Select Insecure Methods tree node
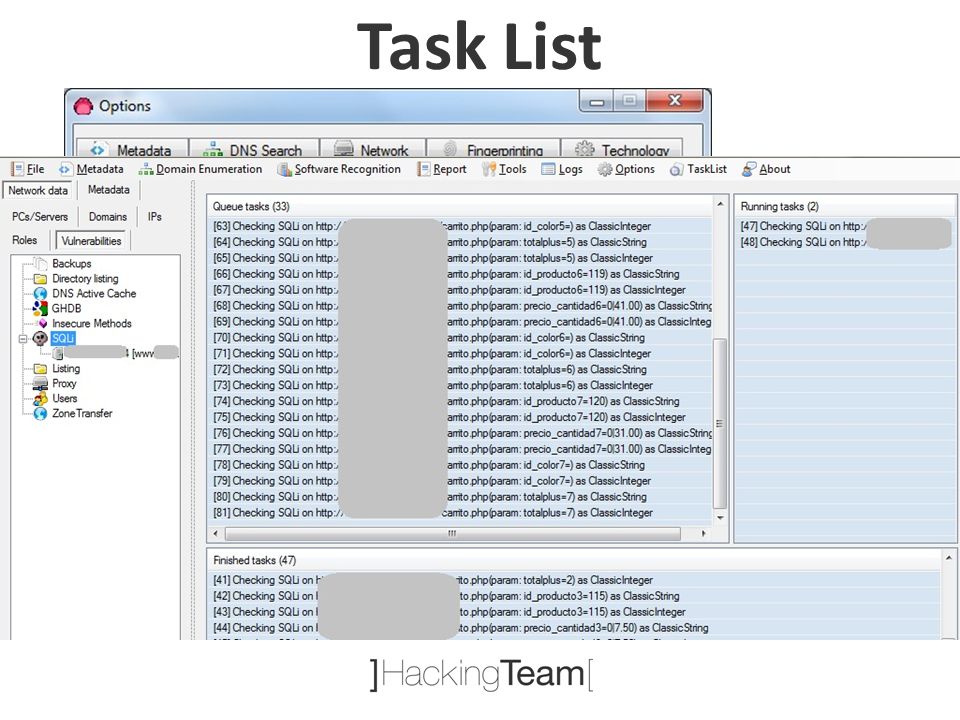This screenshot has height=720, width=960. [x=92, y=323]
